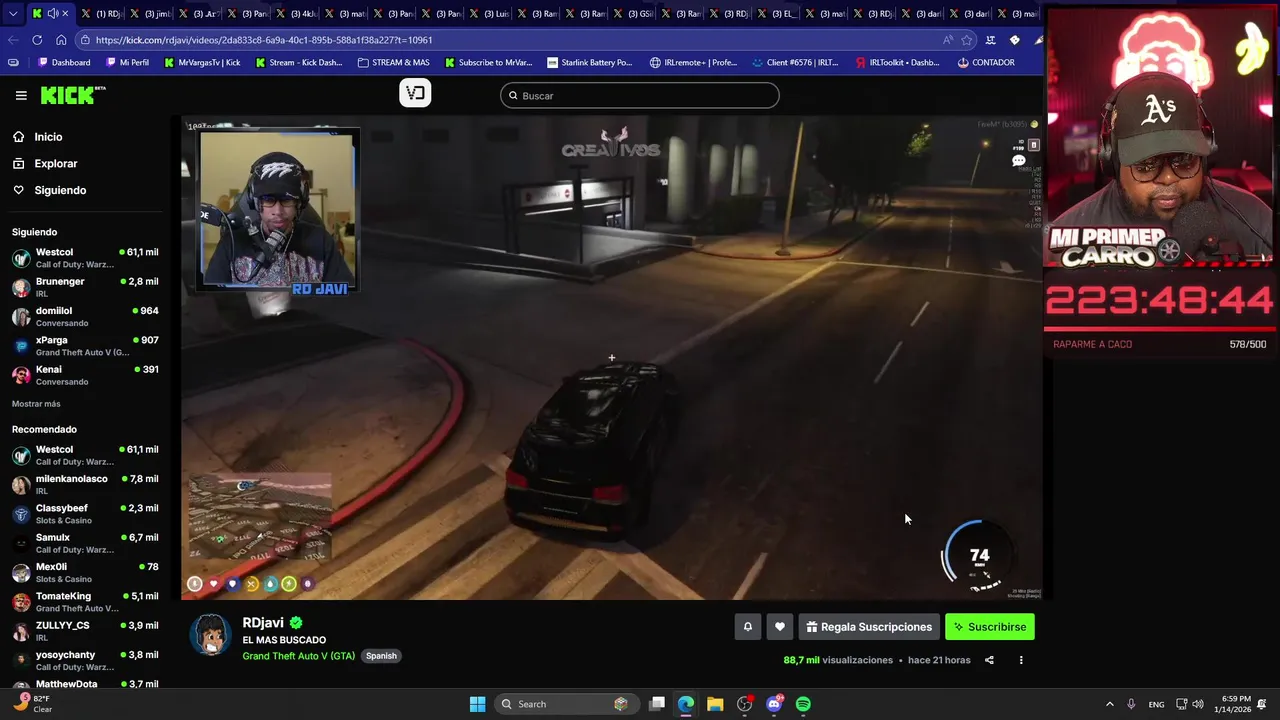The image size is (1280, 720).
Task: Click Regala Suscripciones button
Action: click(869, 627)
